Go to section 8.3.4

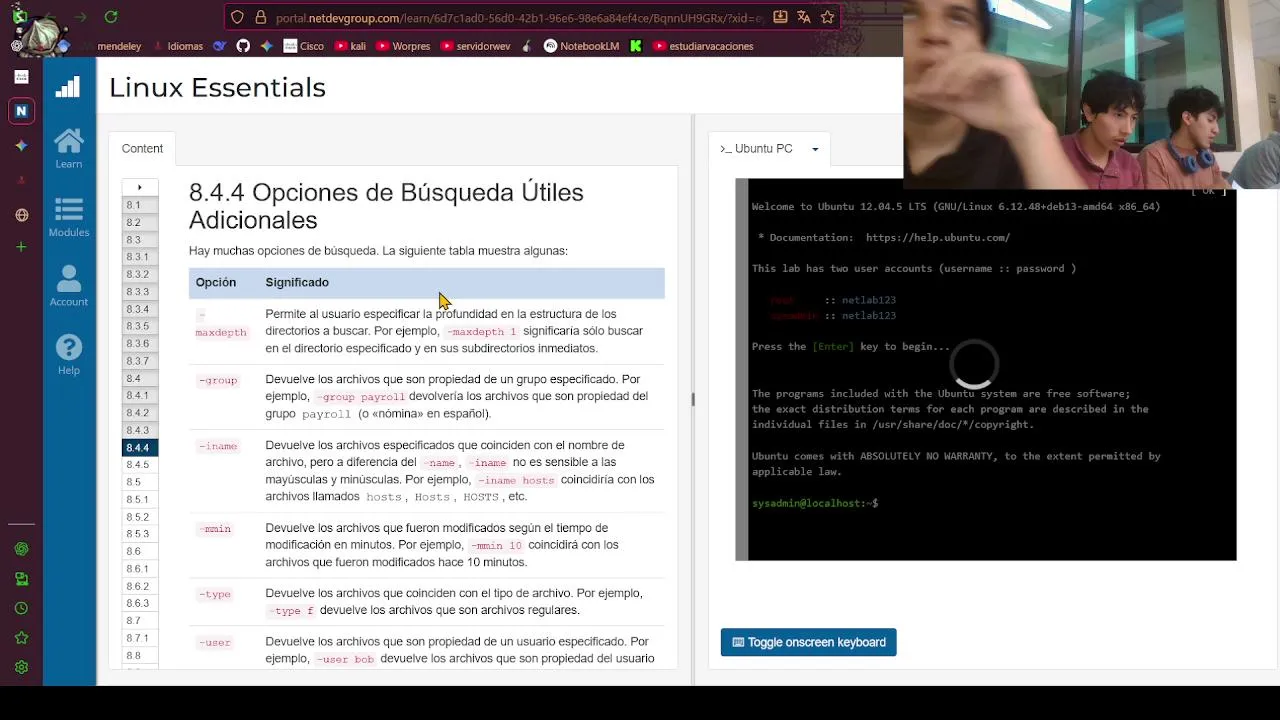[x=140, y=309]
